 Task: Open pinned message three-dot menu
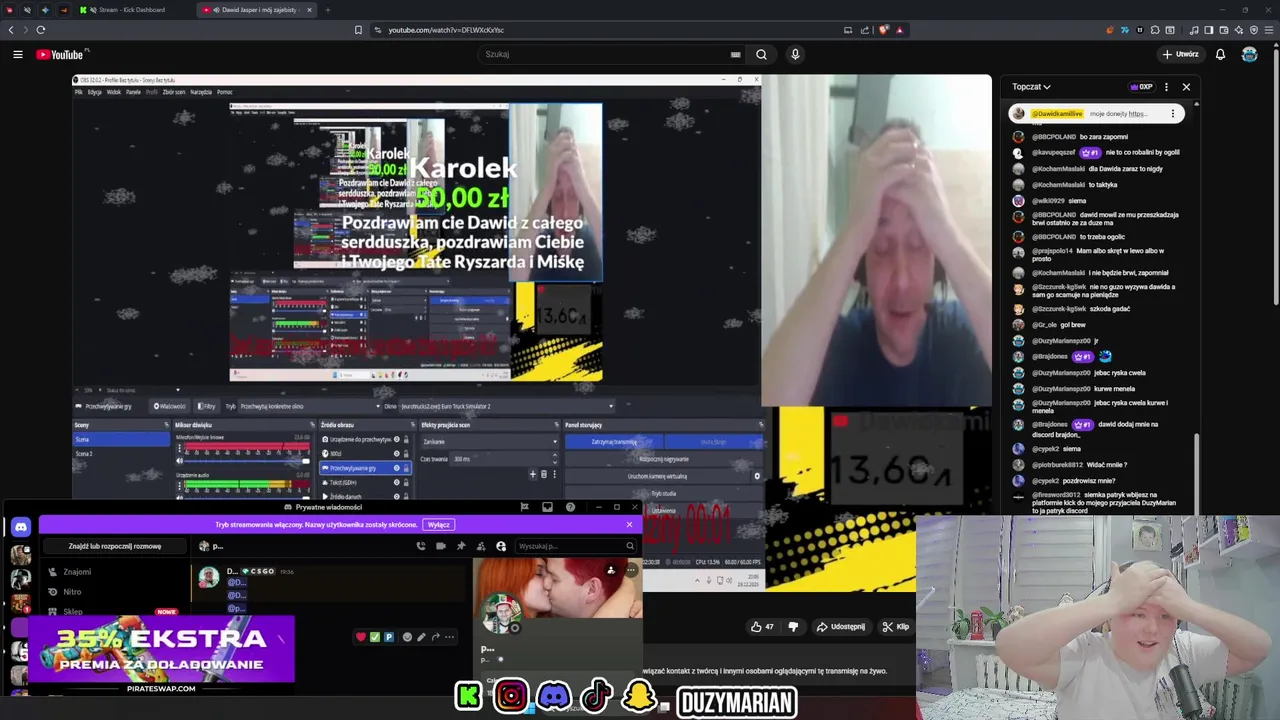click(x=1173, y=114)
